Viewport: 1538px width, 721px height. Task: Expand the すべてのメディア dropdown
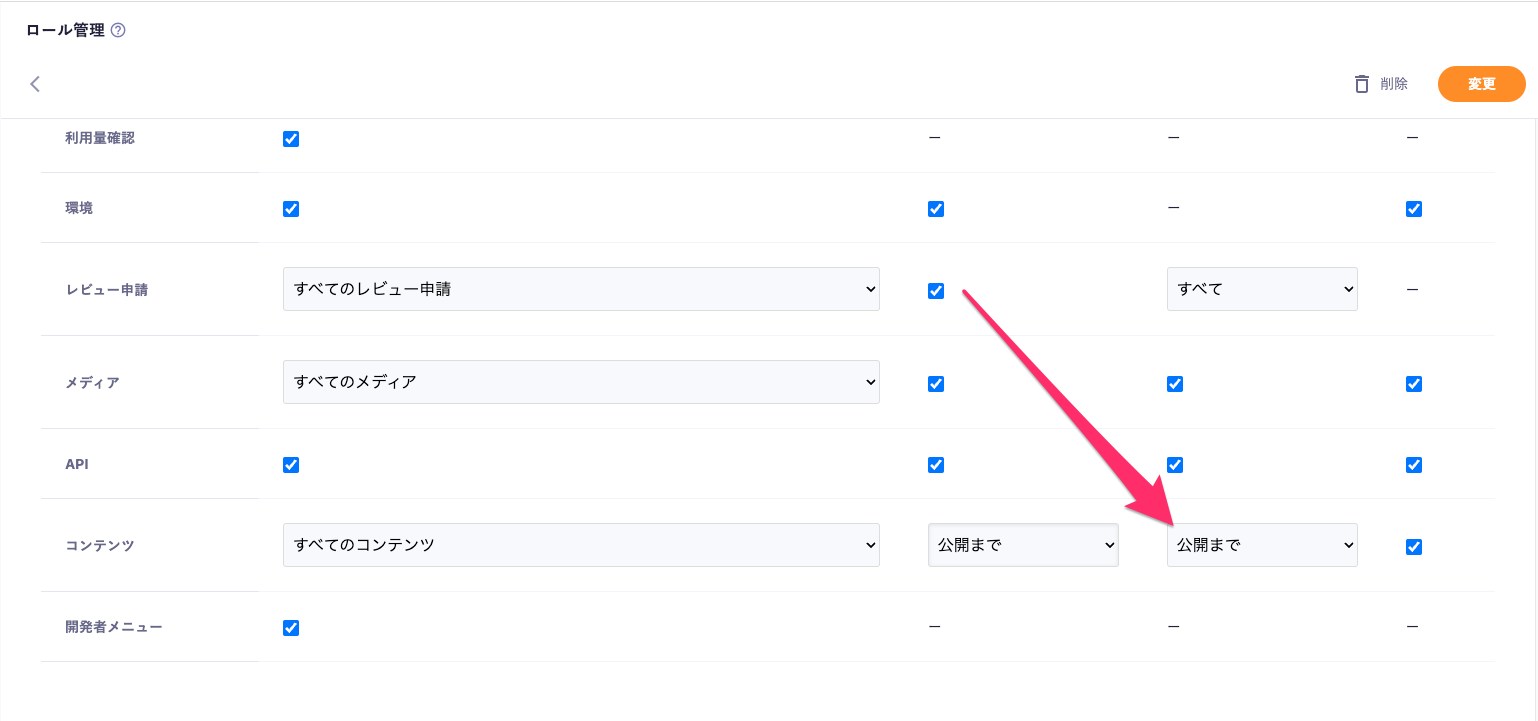coord(580,382)
